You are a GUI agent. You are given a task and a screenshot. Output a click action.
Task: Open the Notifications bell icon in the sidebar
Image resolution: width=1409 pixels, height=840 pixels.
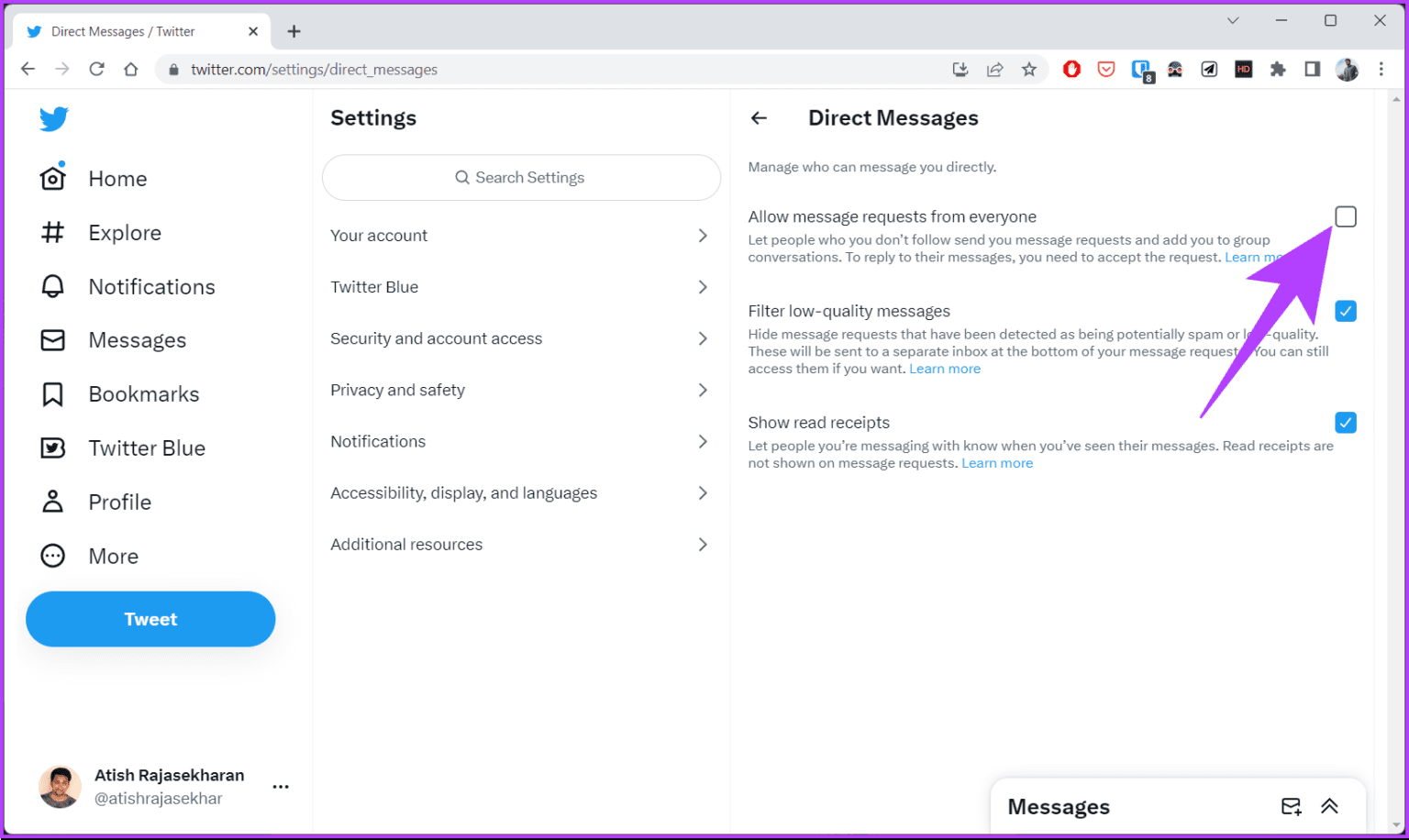coord(53,287)
